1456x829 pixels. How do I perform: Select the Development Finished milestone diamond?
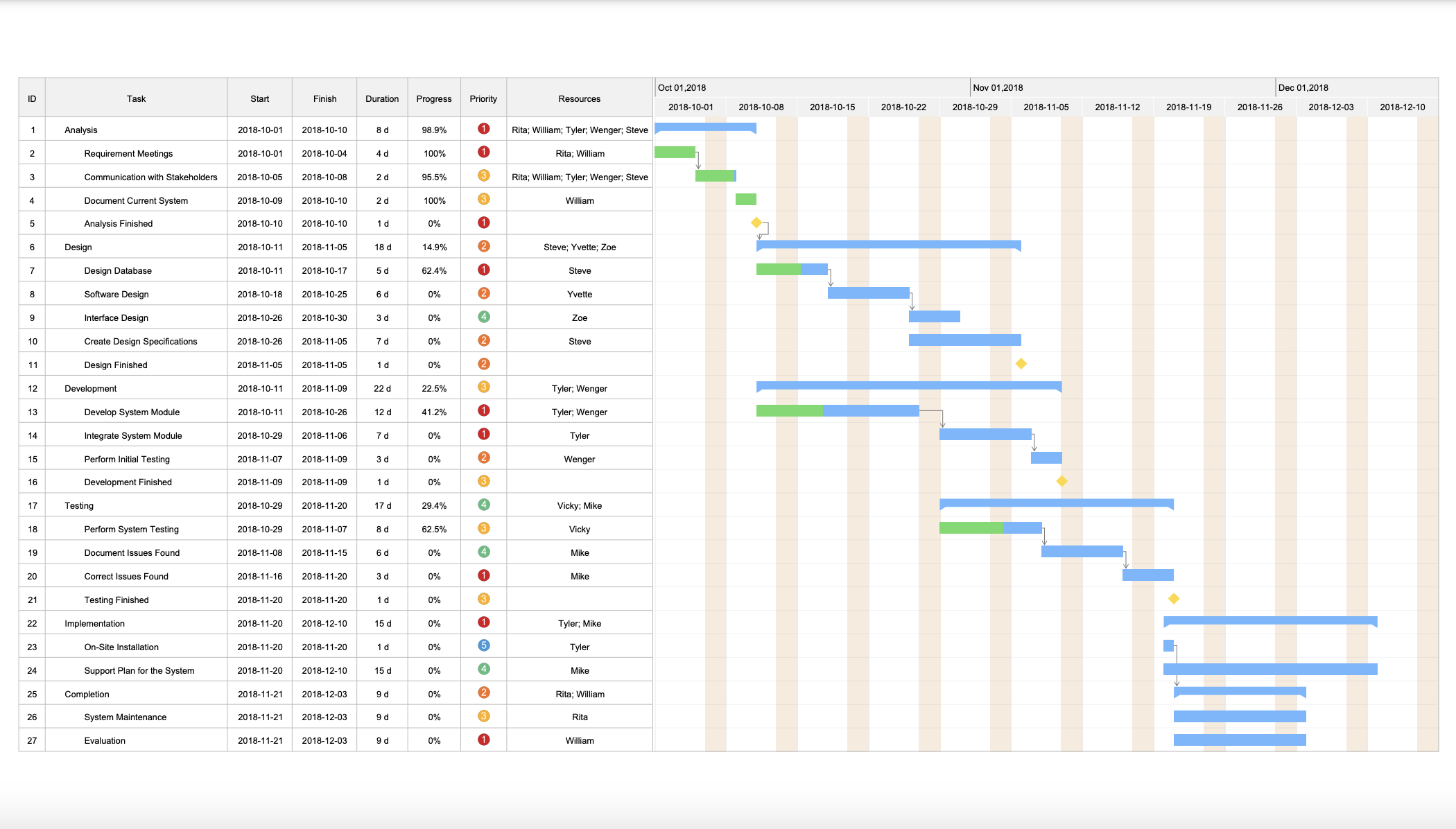pyautogui.click(x=1061, y=481)
